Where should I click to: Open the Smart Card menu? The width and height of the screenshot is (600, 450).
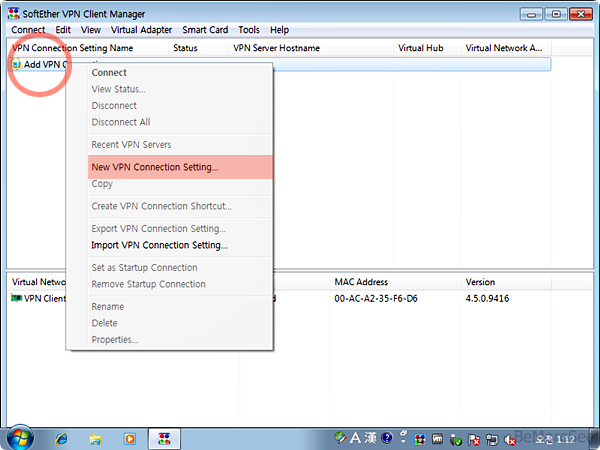[205, 30]
